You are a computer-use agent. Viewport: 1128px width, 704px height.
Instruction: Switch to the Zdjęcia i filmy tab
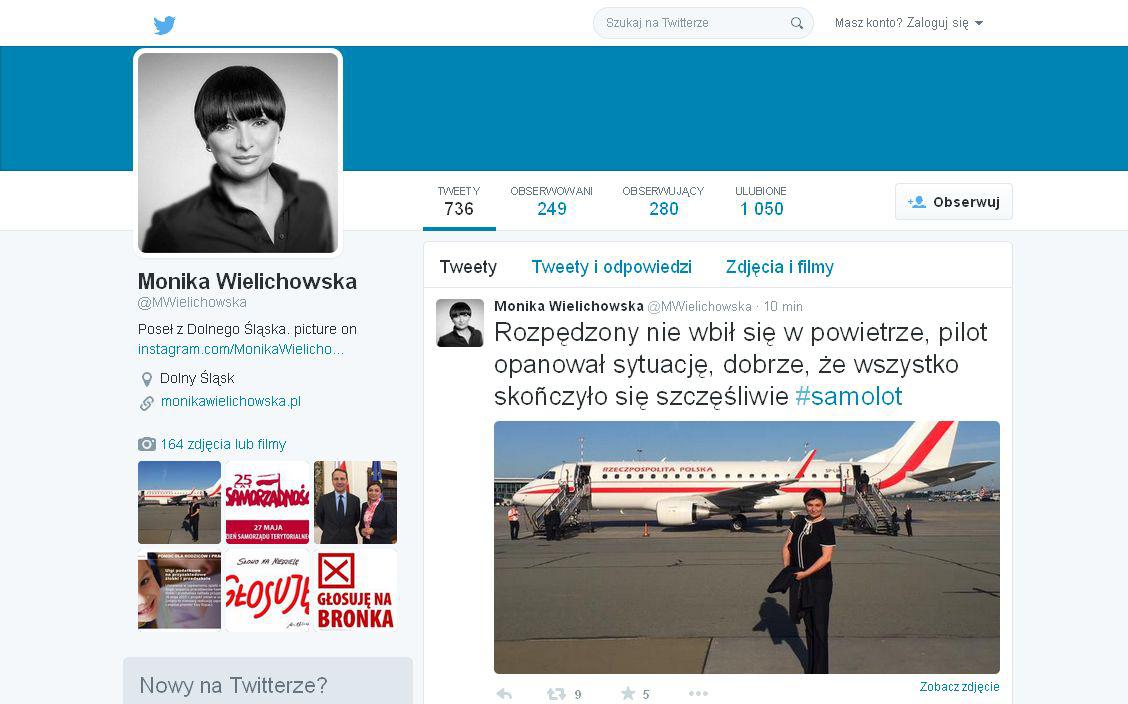pyautogui.click(x=780, y=267)
